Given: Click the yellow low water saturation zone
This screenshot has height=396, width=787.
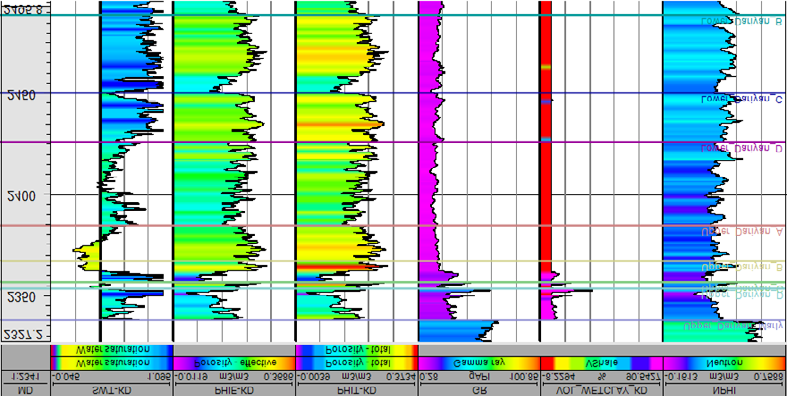Looking at the screenshot, I should [88, 255].
